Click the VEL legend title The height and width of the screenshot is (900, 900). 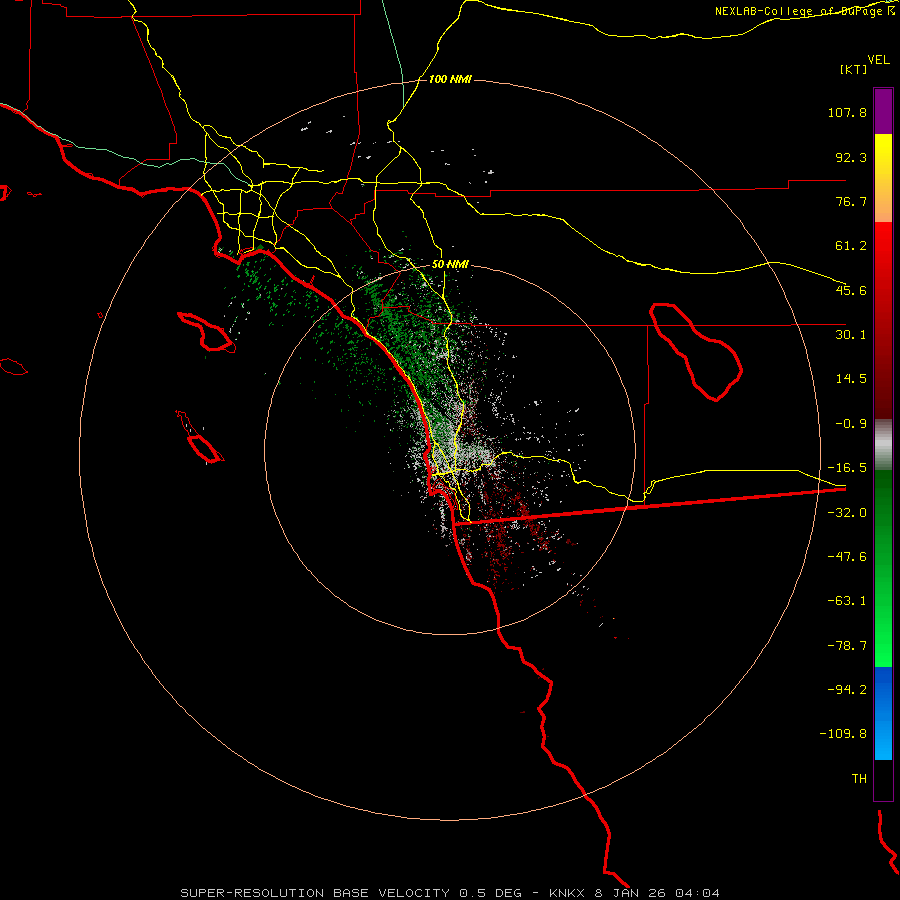(878, 60)
